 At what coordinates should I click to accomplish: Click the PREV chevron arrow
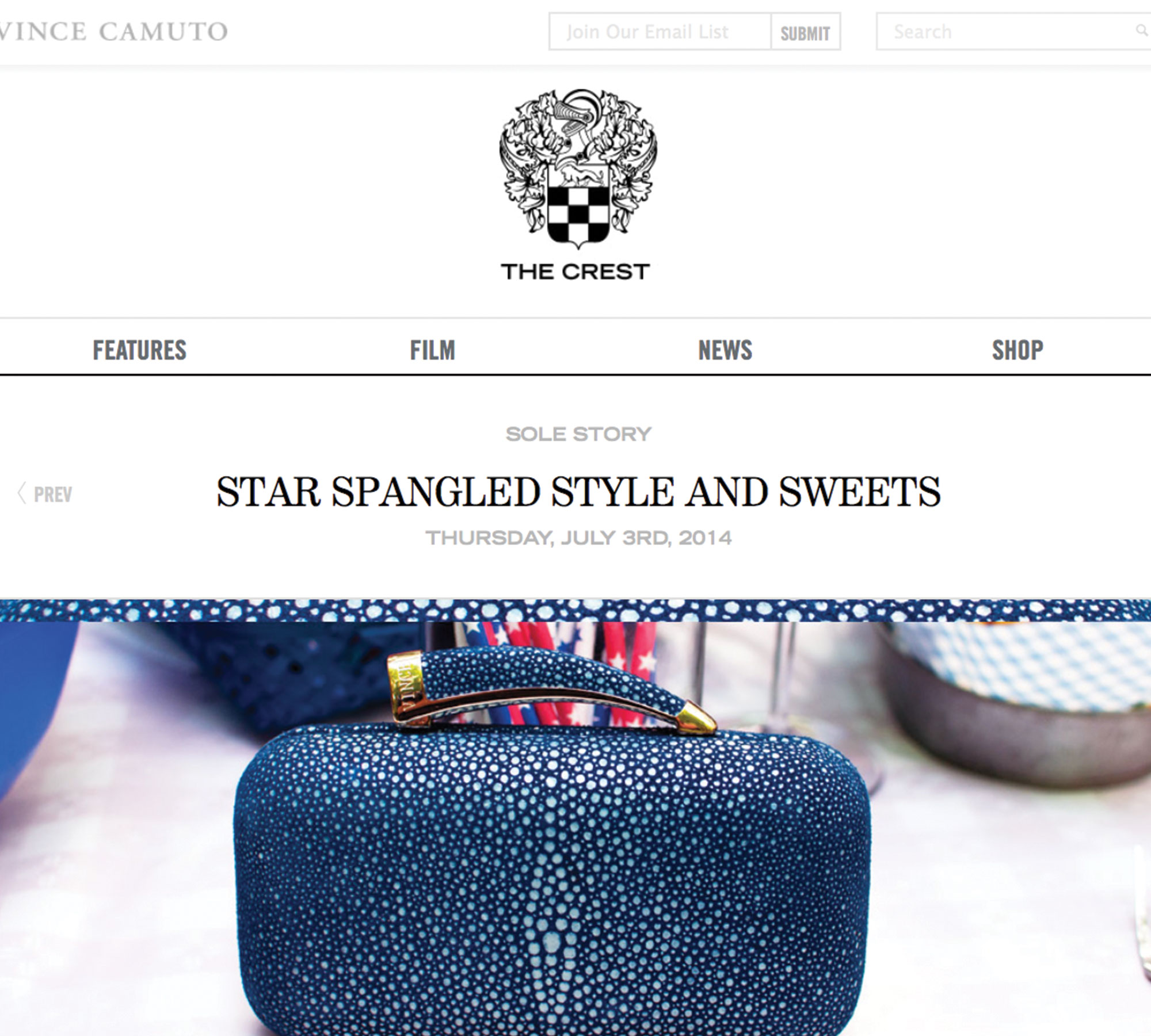22,493
